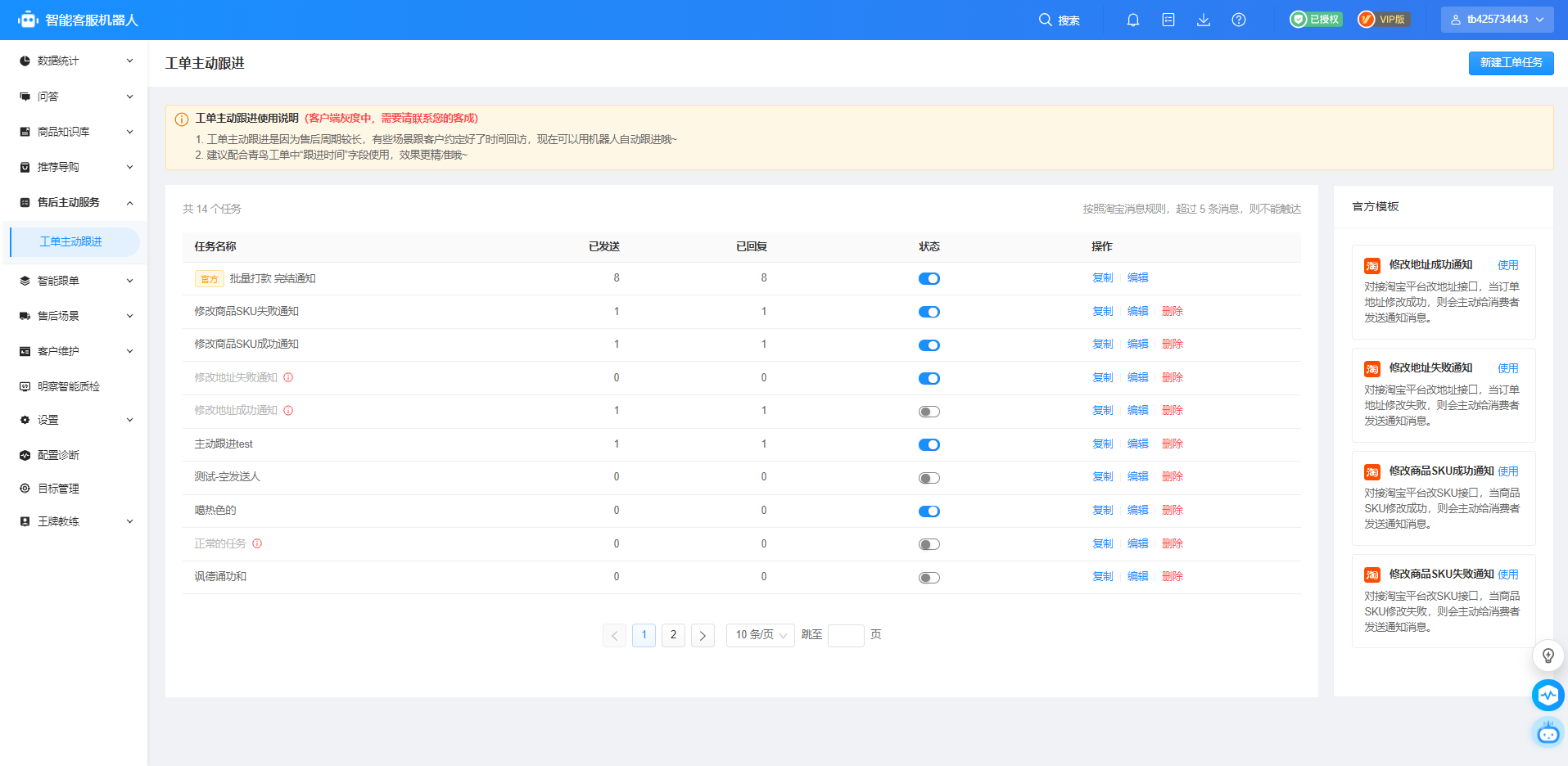The width and height of the screenshot is (1568, 766).
Task: Click the 智能跟单 layers icon
Action: tap(25, 281)
